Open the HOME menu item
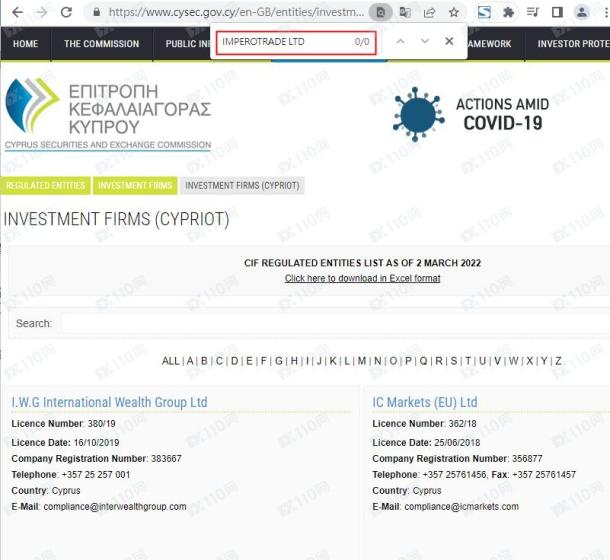This screenshot has height=560, width=610. pos(26,44)
